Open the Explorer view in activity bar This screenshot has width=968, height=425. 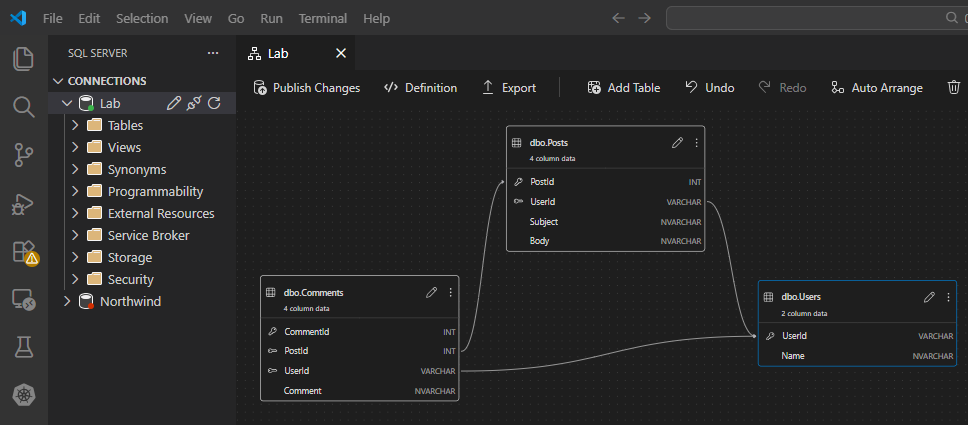pos(23,59)
